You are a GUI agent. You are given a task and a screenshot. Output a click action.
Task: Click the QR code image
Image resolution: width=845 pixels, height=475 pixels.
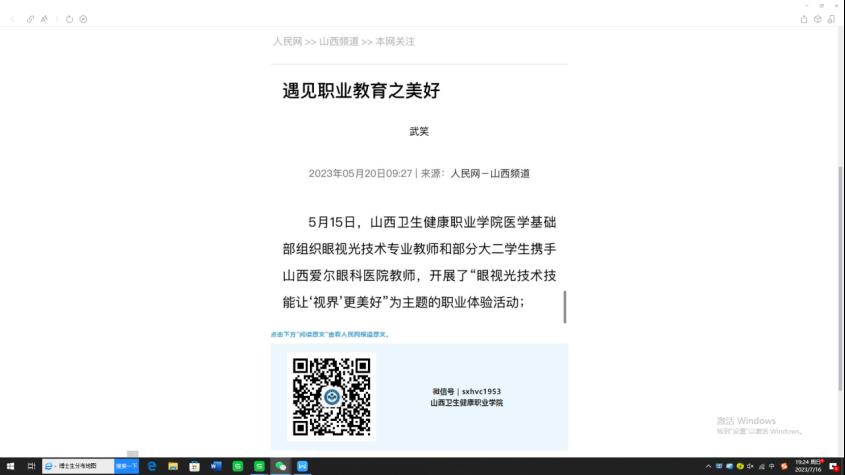click(x=331, y=397)
